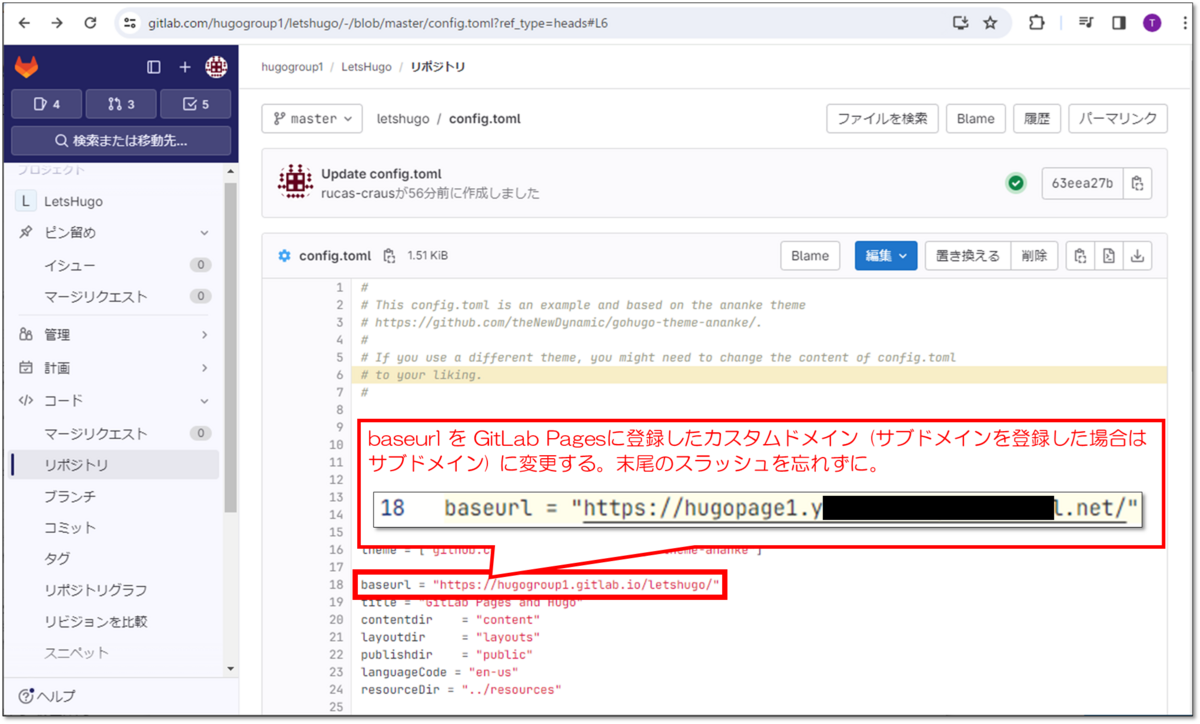Open the master branch dropdown
The height and width of the screenshot is (724, 1200).
point(312,118)
